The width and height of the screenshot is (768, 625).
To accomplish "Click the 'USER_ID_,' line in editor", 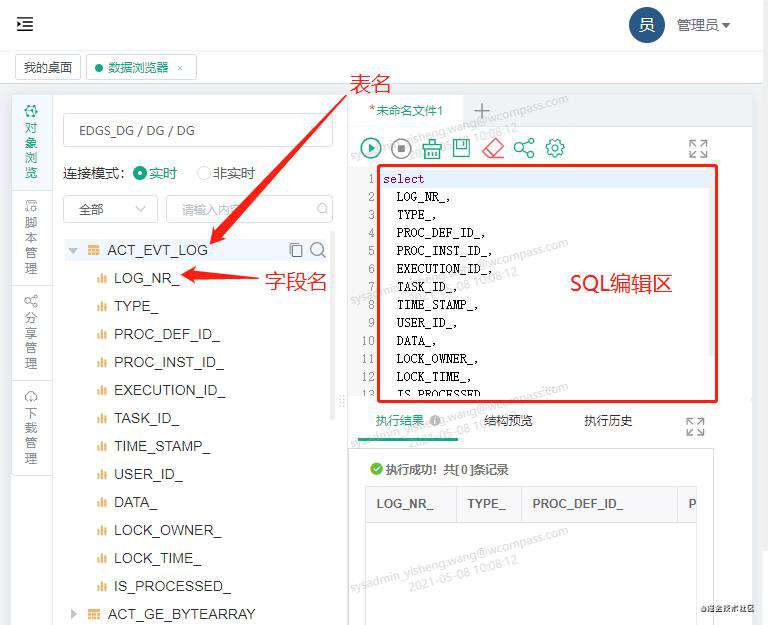I will (x=427, y=323).
